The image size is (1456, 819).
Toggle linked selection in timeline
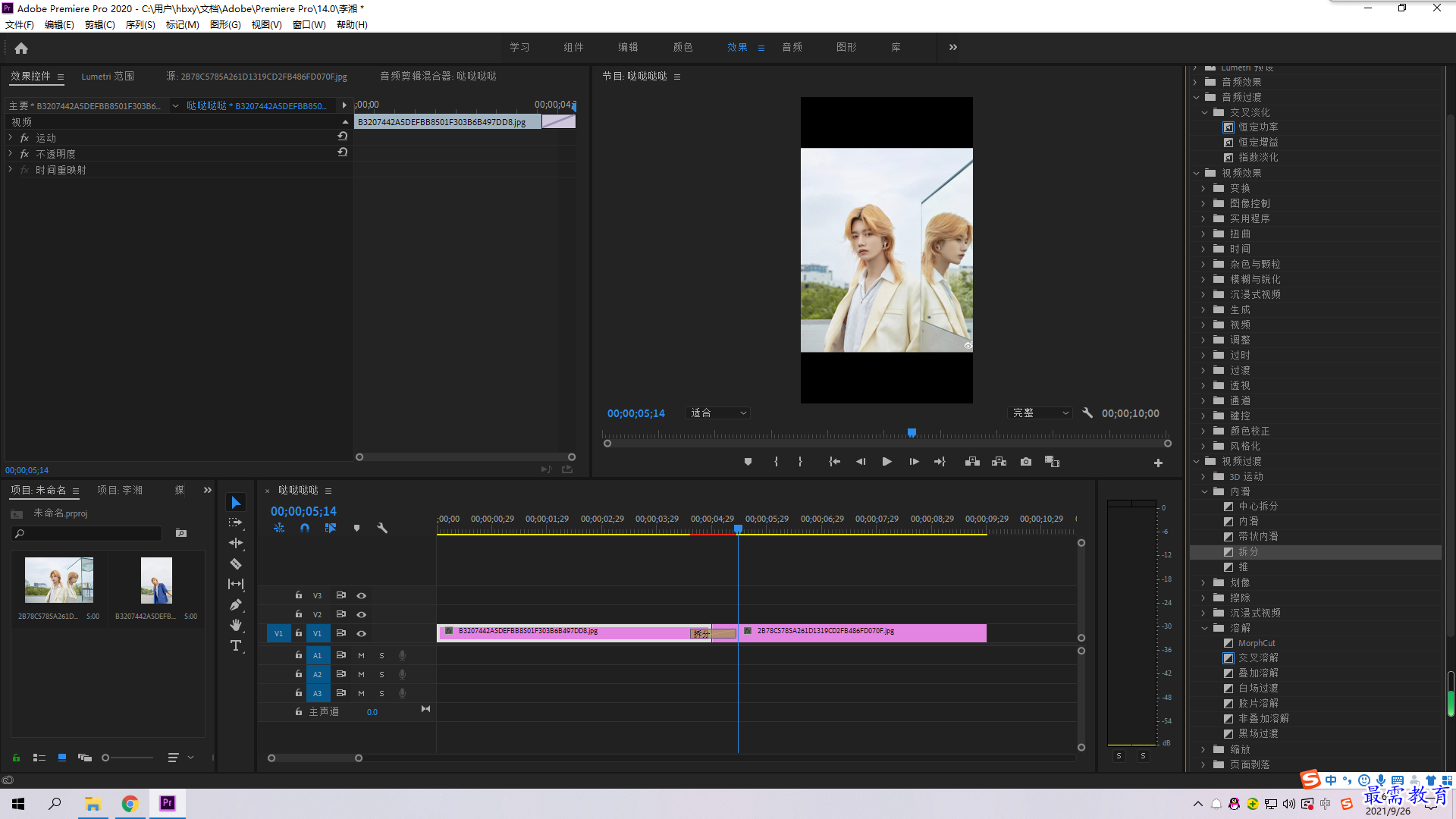pos(331,528)
